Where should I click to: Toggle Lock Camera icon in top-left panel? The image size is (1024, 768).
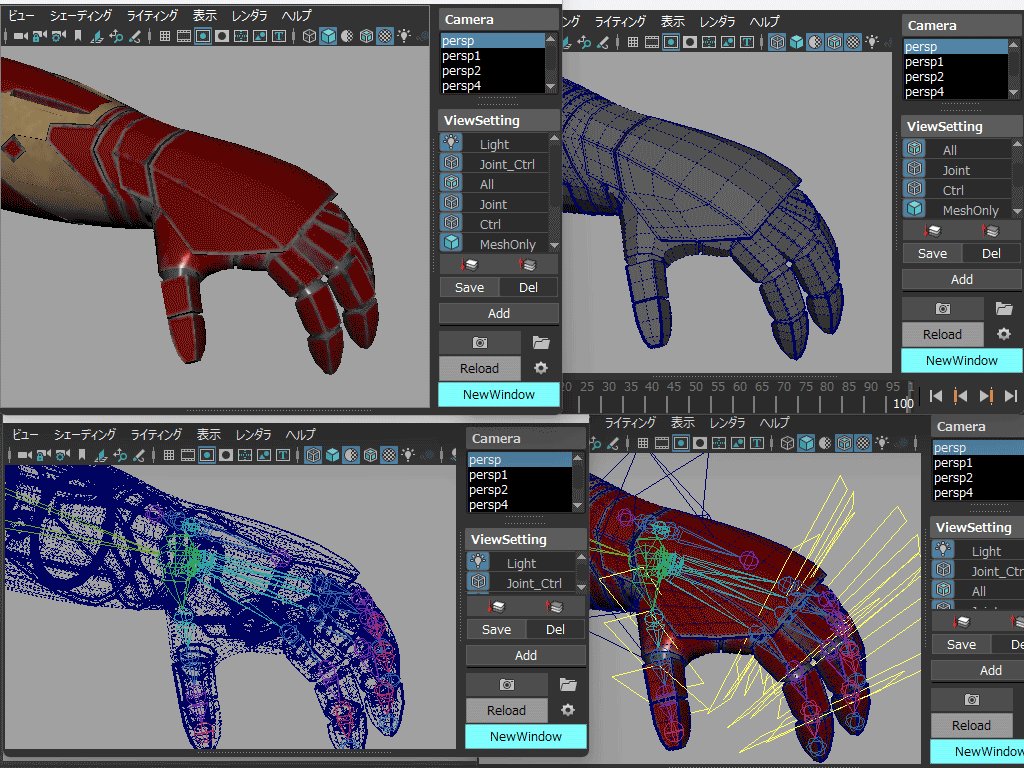pyautogui.click(x=40, y=36)
